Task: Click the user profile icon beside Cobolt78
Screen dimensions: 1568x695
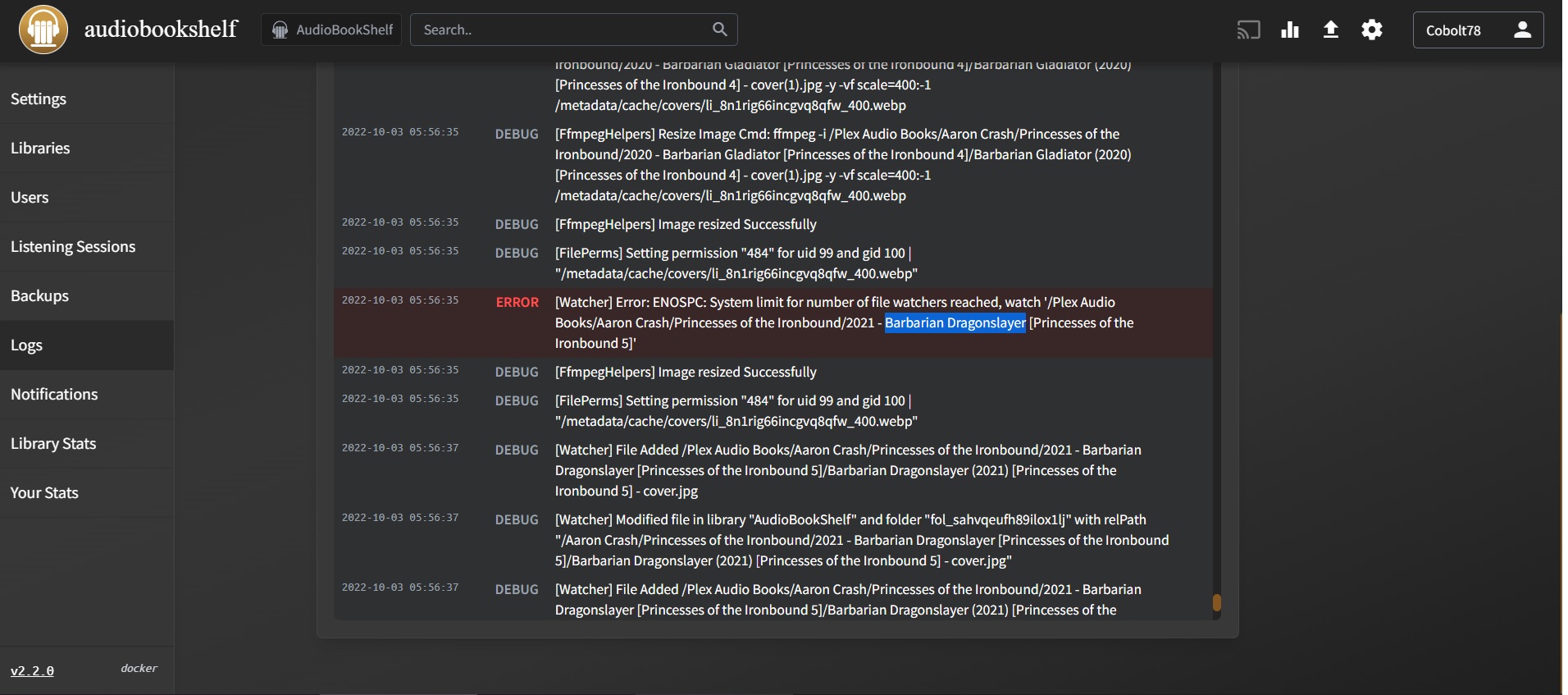Action: point(1522,30)
